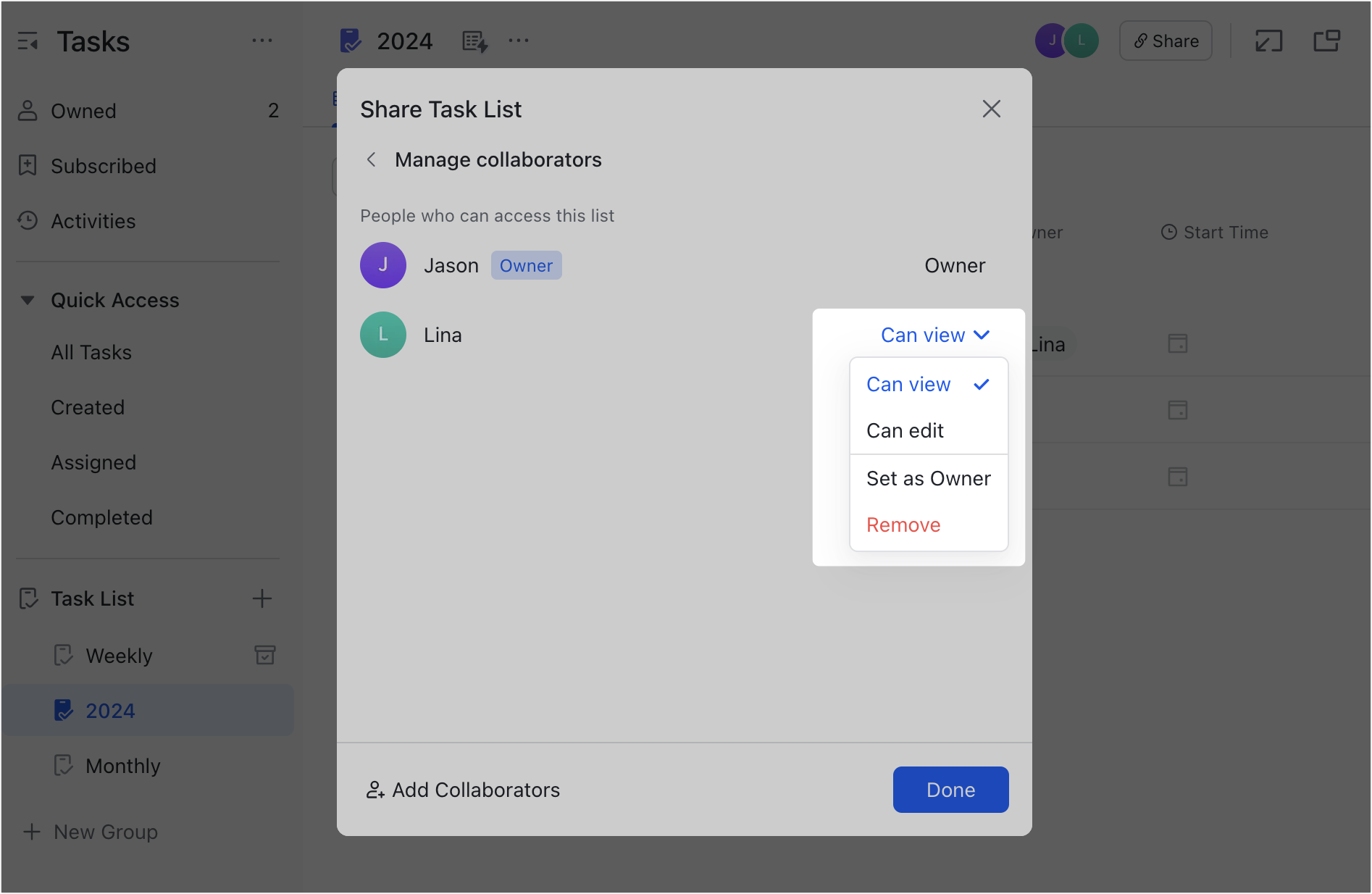
Task: Click Jason's purple avatar
Action: tap(383, 265)
